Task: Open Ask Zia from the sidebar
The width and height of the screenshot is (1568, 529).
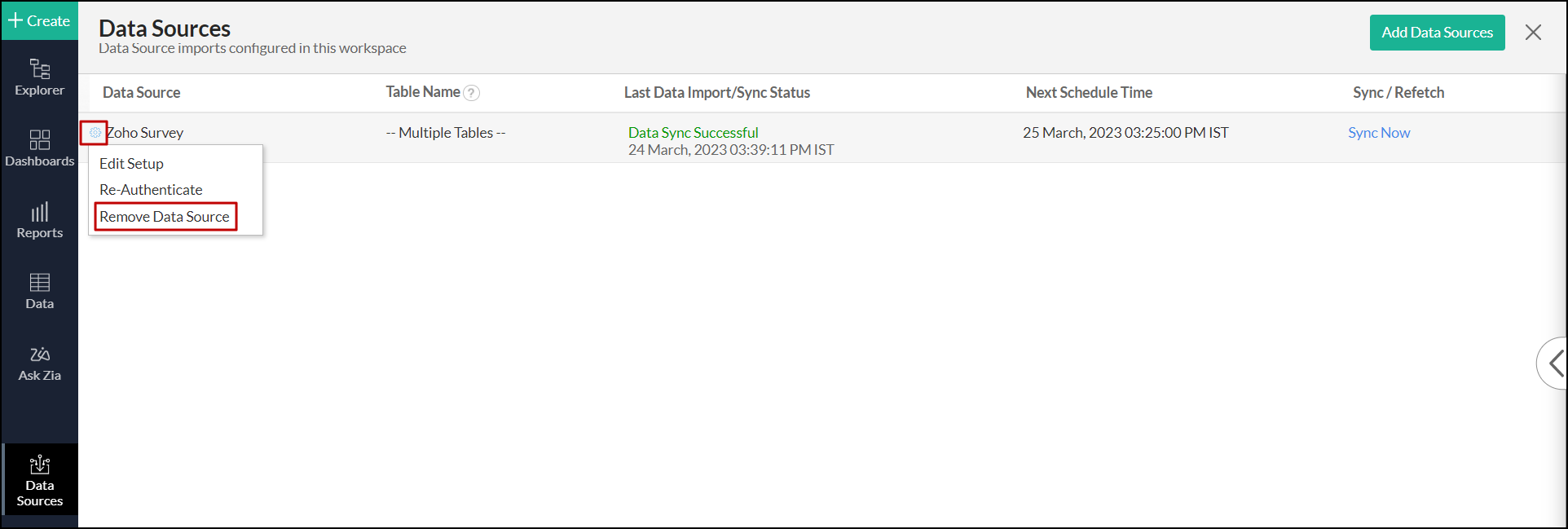Action: [39, 362]
